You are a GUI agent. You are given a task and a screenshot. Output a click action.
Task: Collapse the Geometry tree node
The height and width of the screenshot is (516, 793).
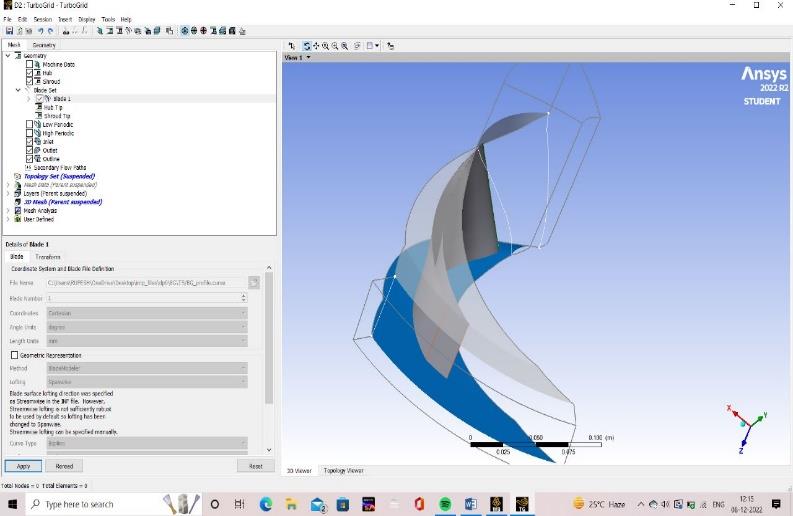(x=8, y=56)
